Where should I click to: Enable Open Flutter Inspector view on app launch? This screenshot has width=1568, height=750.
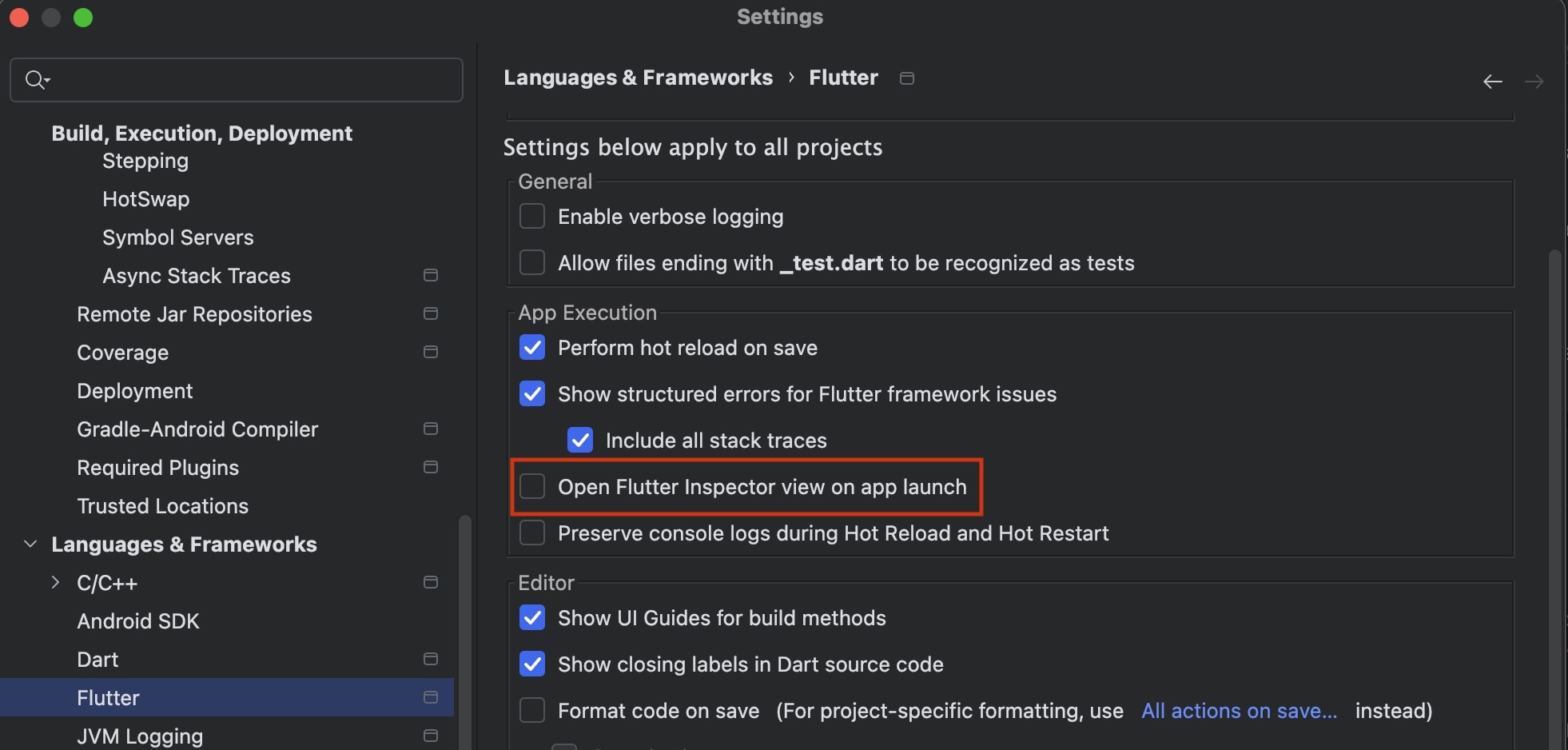click(532, 487)
